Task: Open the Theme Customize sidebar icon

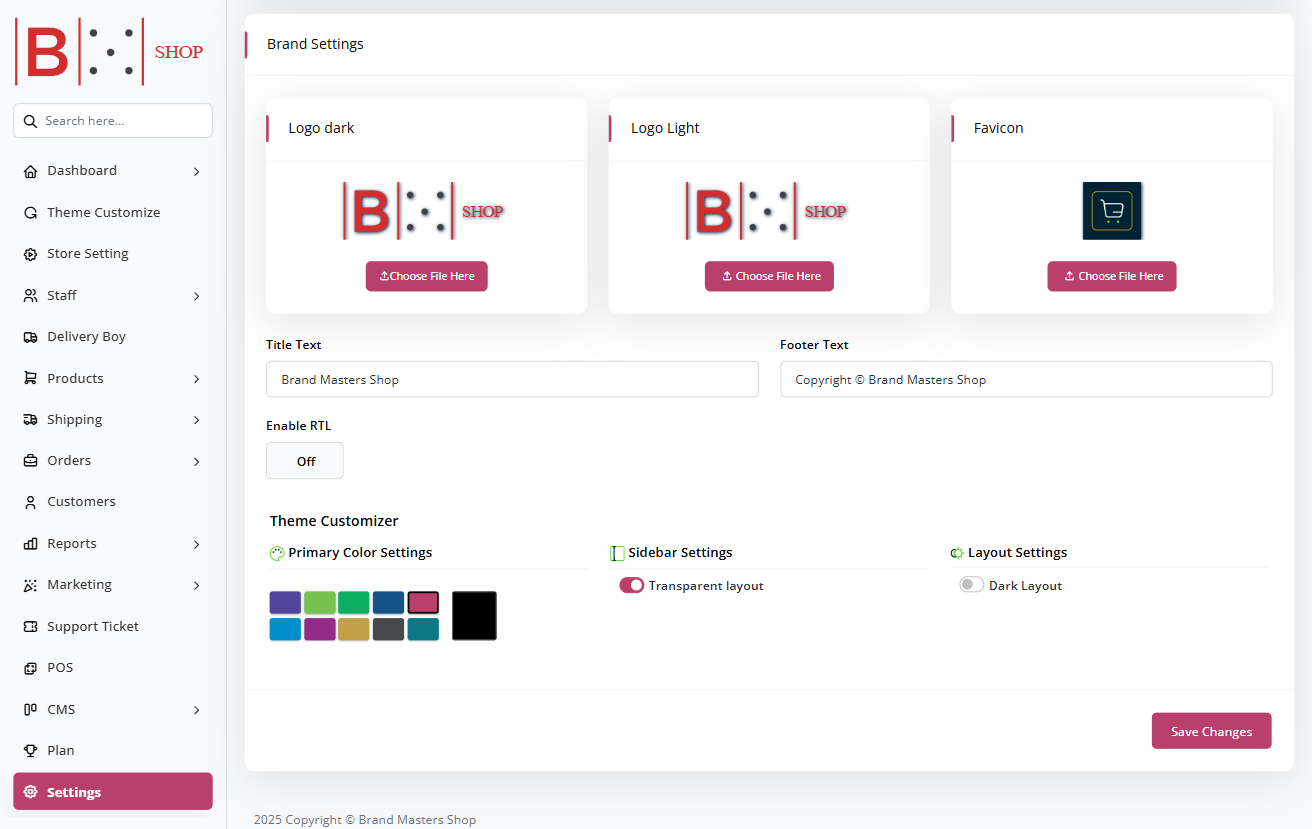Action: coord(30,212)
